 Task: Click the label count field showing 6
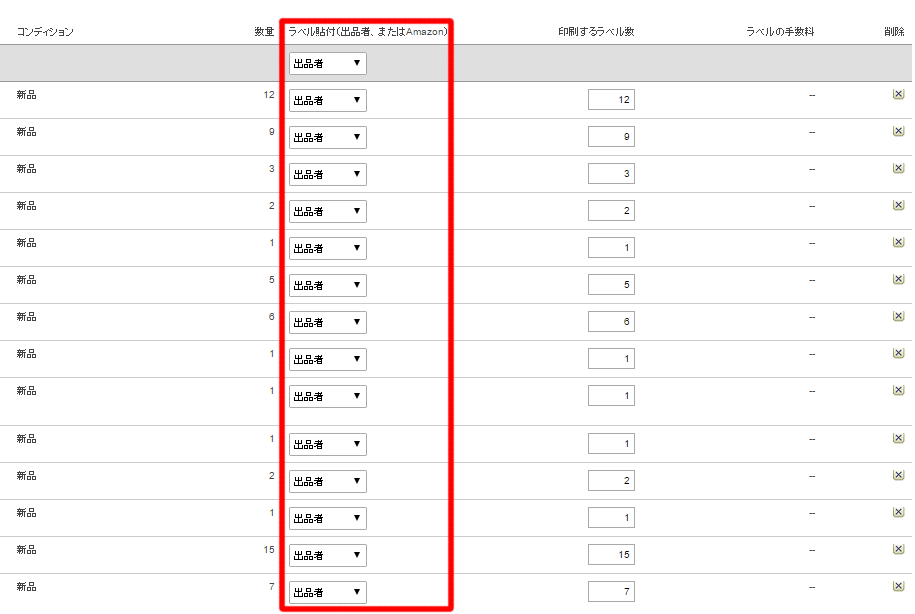[x=611, y=322]
